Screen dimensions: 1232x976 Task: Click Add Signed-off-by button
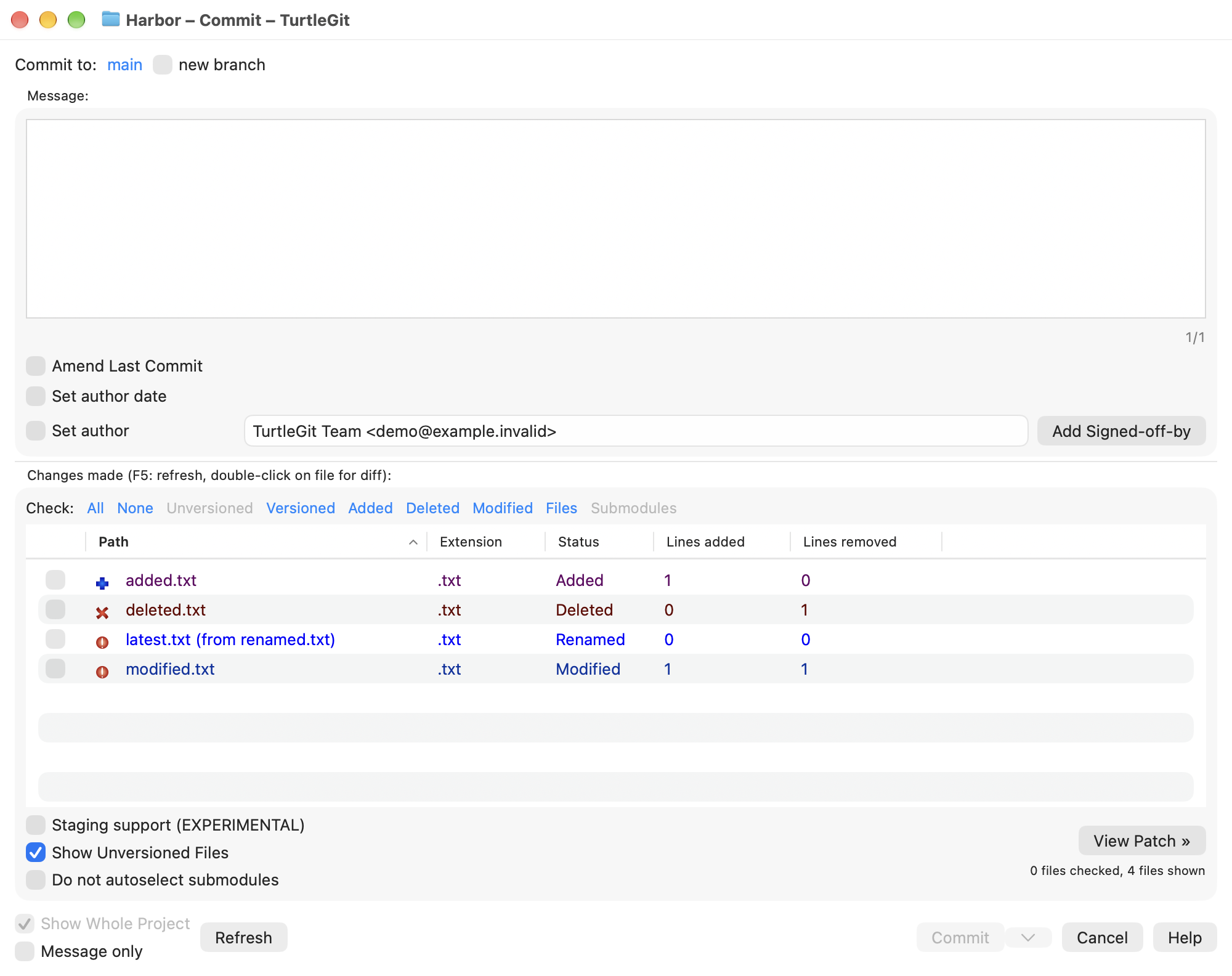[1121, 431]
